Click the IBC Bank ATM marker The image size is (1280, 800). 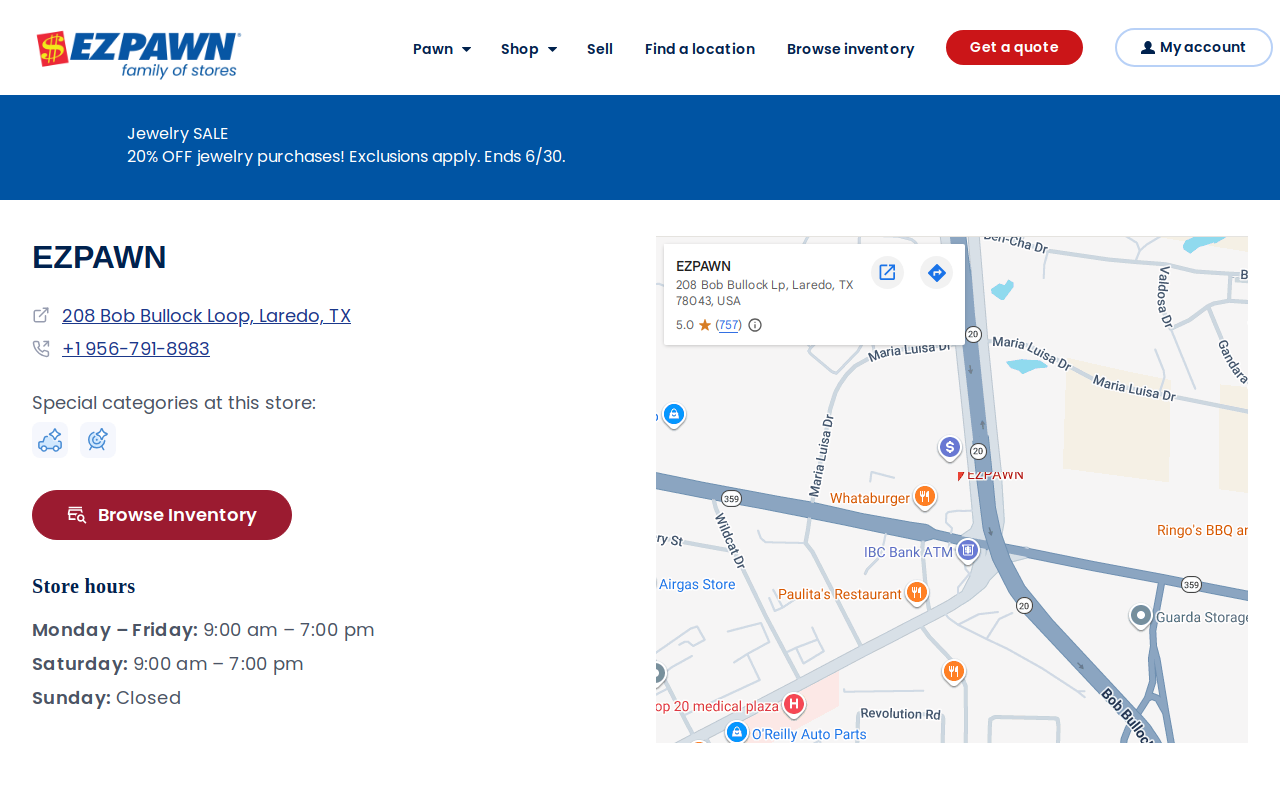click(967, 551)
